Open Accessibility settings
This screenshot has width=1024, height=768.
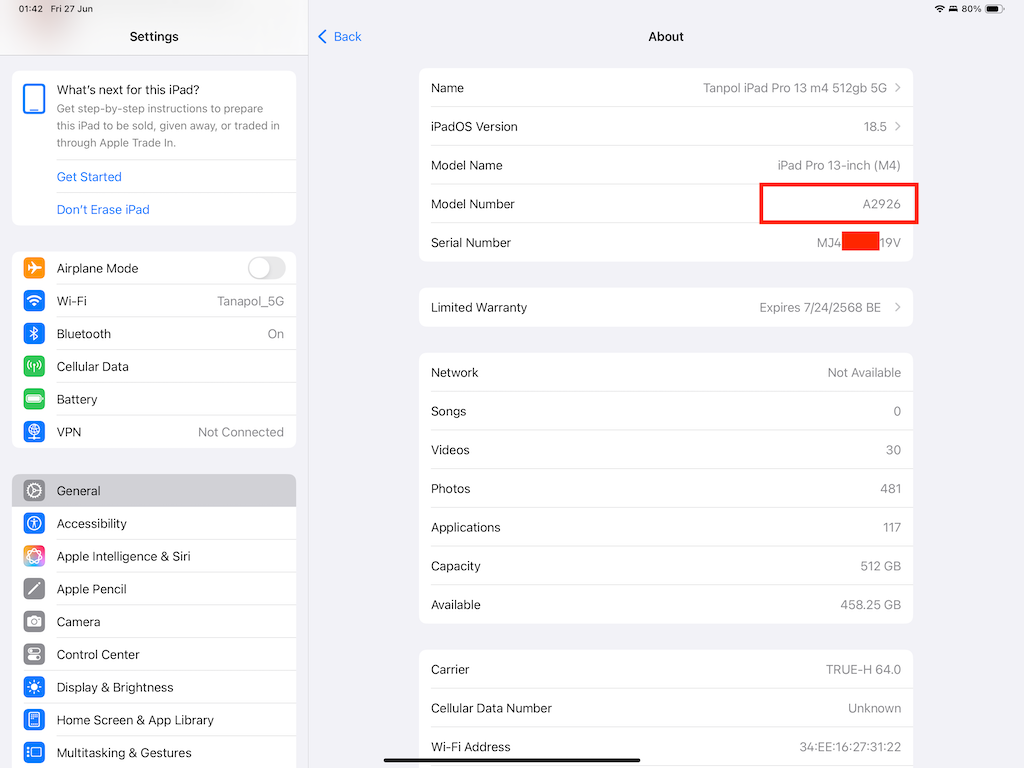154,522
